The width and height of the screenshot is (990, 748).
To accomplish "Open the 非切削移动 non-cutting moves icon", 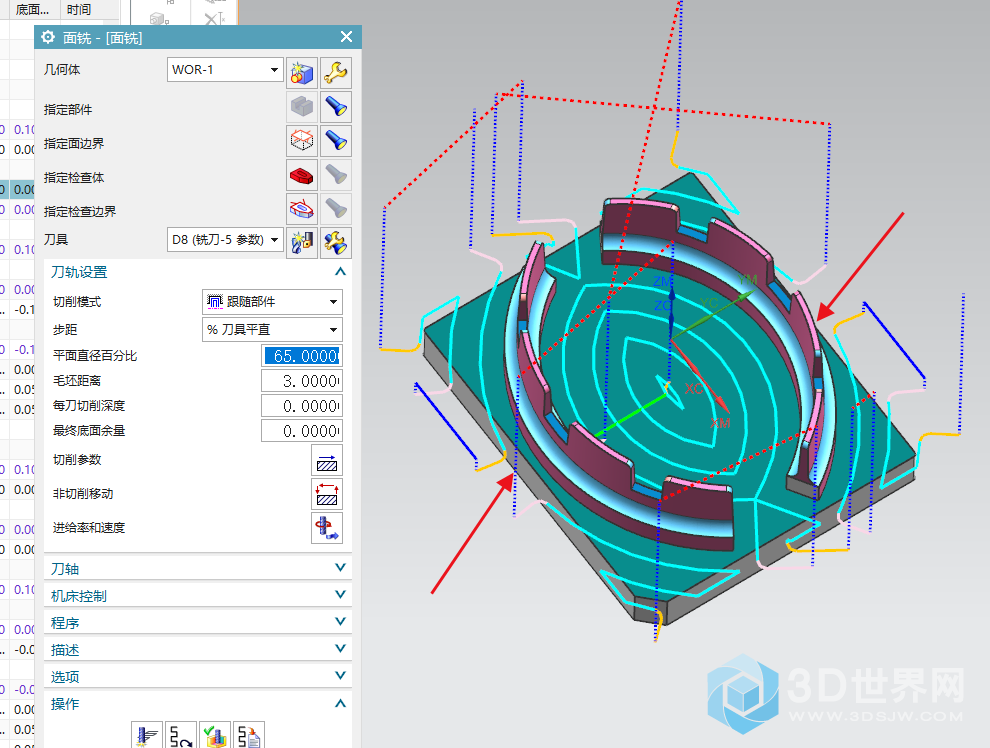I will click(x=327, y=494).
